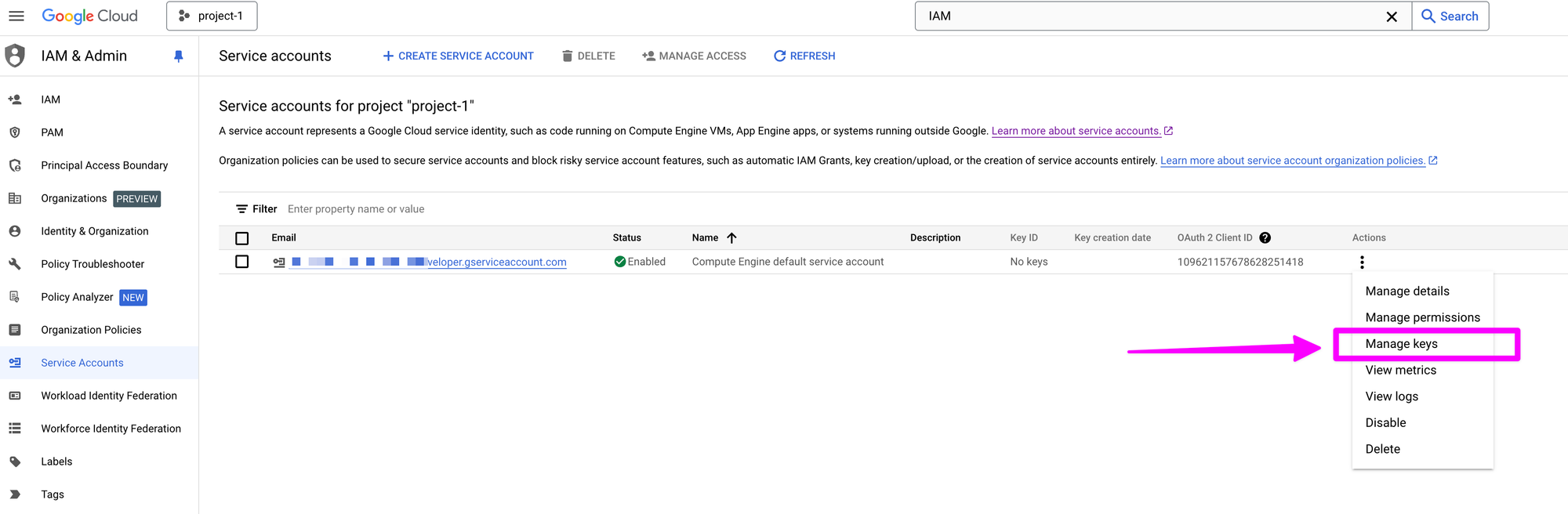The image size is (1568, 514).
Task: Open Organizations preview page
Action: 74,198
